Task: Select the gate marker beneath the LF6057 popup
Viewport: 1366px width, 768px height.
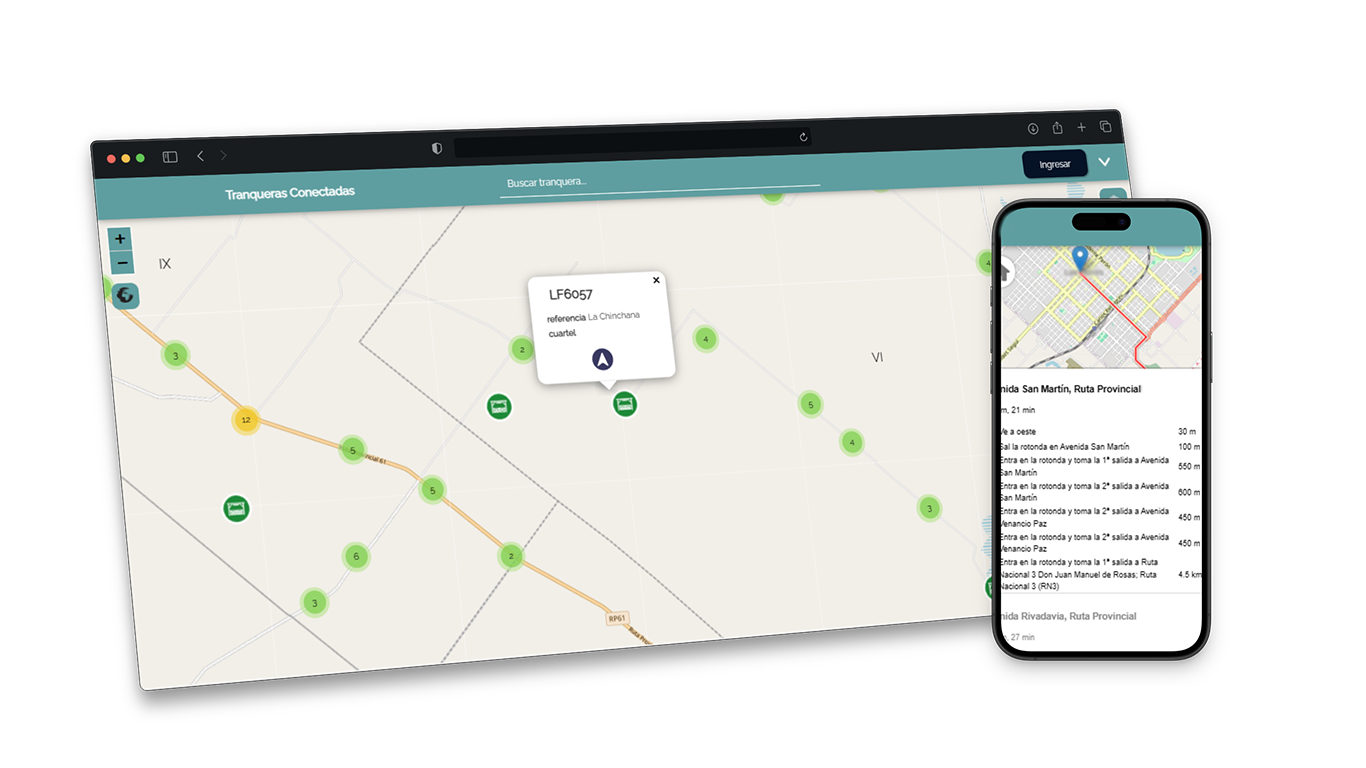Action: (x=625, y=404)
